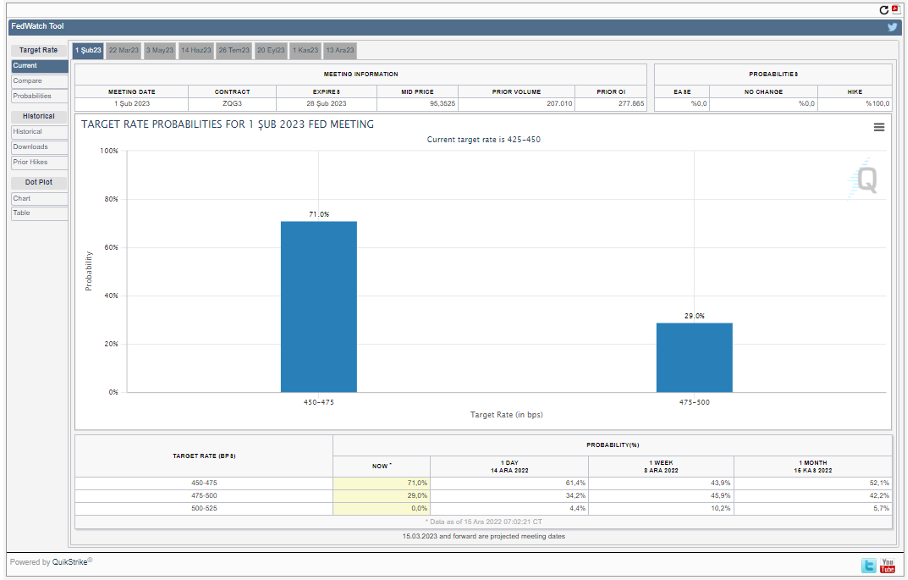Select the 1 Şub23 meeting tab

tap(88, 50)
